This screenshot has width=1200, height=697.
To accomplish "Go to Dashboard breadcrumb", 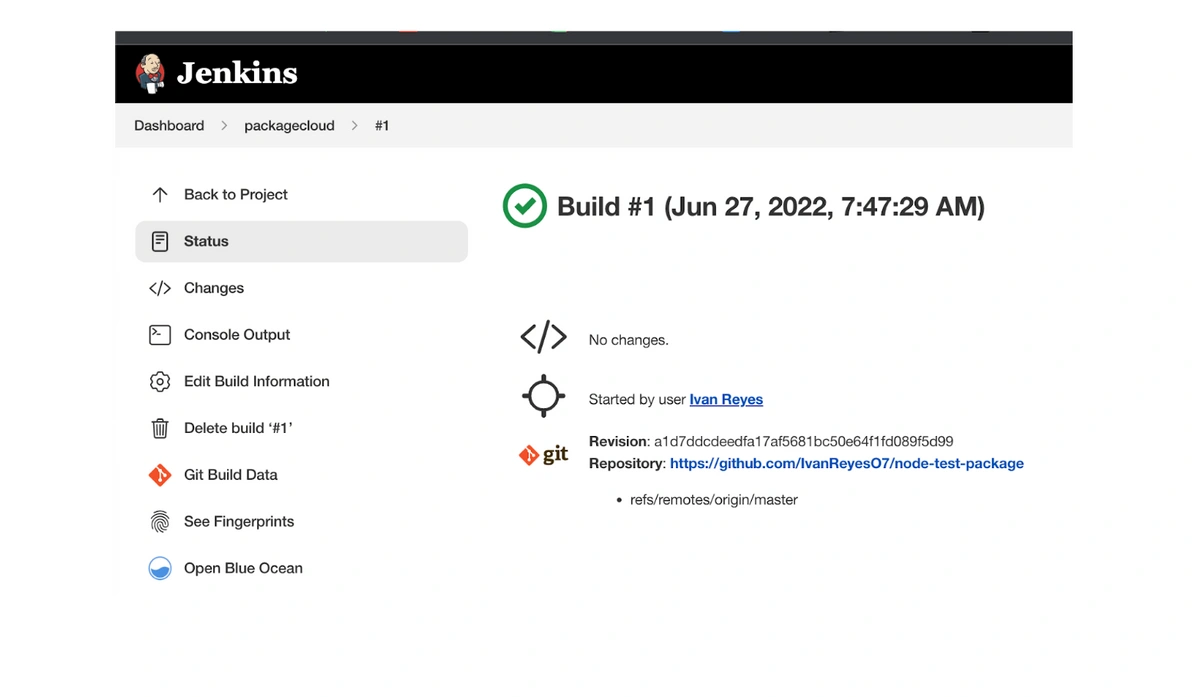I will tap(169, 125).
